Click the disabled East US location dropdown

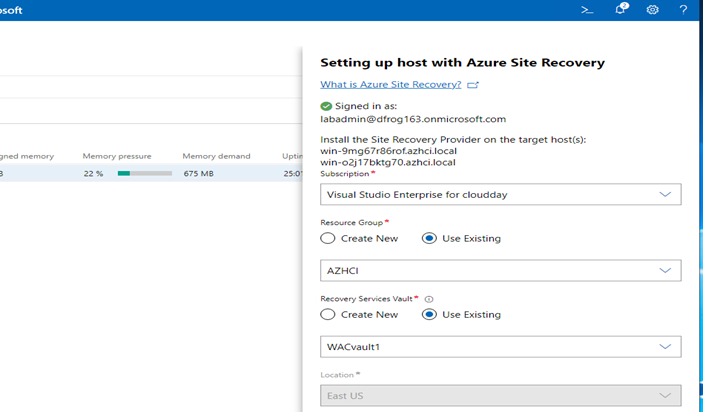(500, 395)
